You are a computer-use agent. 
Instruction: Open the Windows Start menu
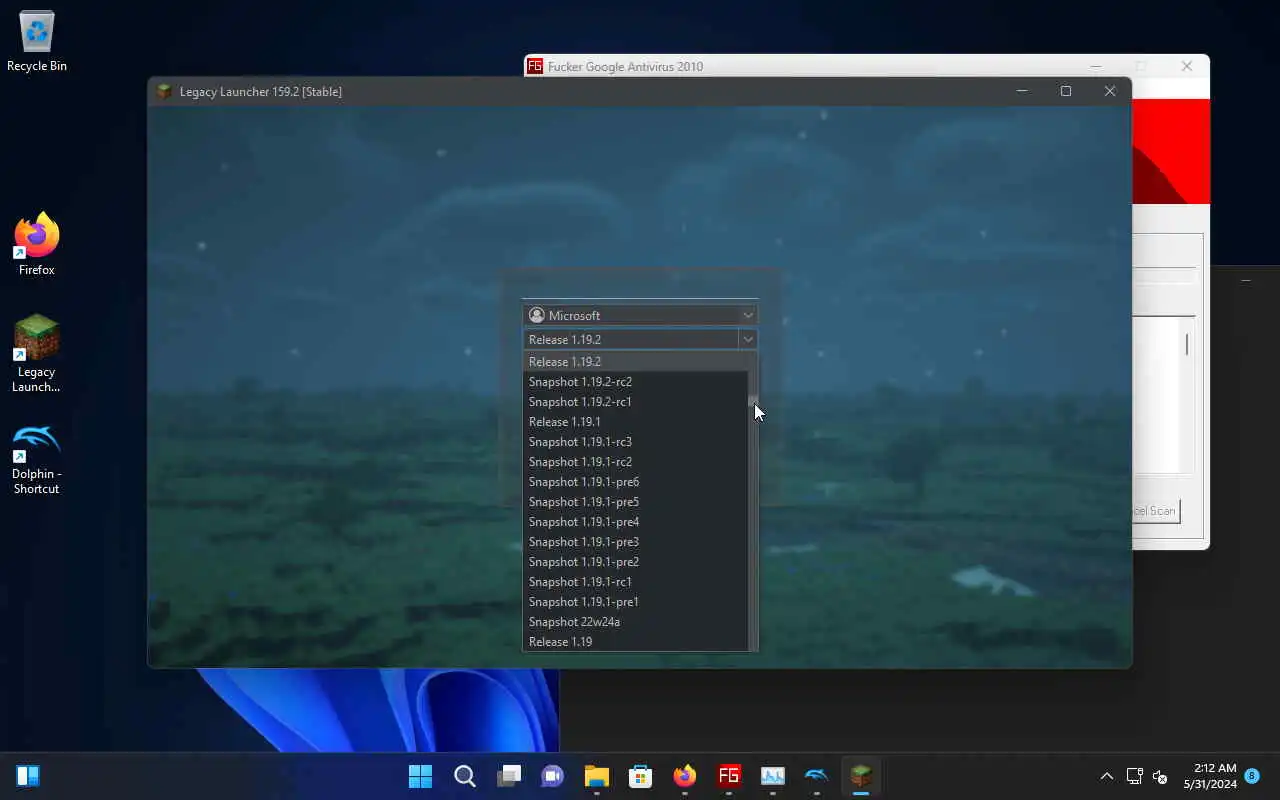(x=421, y=776)
